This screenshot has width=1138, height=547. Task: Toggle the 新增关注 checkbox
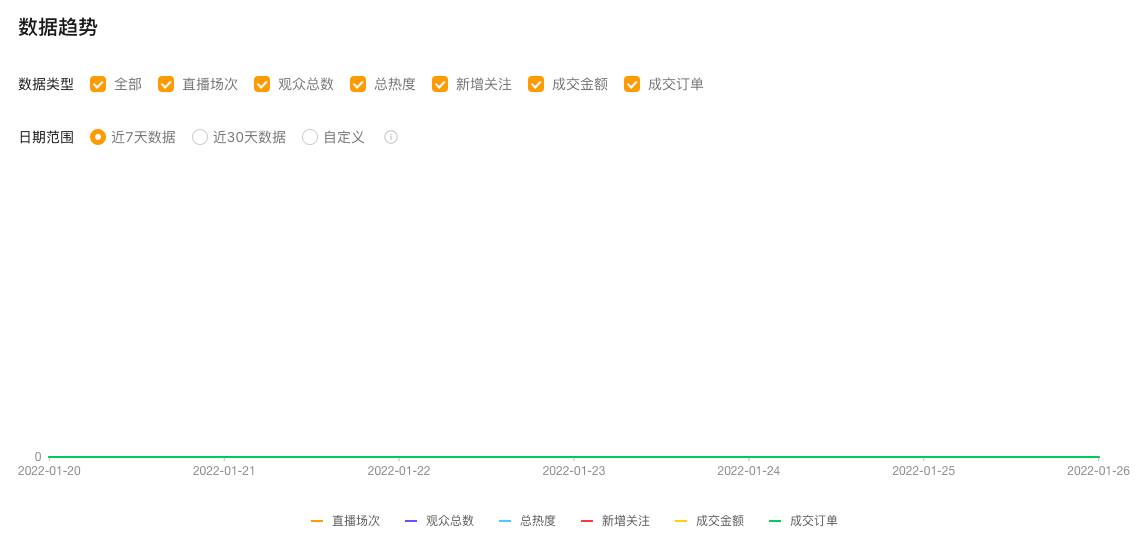coord(440,84)
